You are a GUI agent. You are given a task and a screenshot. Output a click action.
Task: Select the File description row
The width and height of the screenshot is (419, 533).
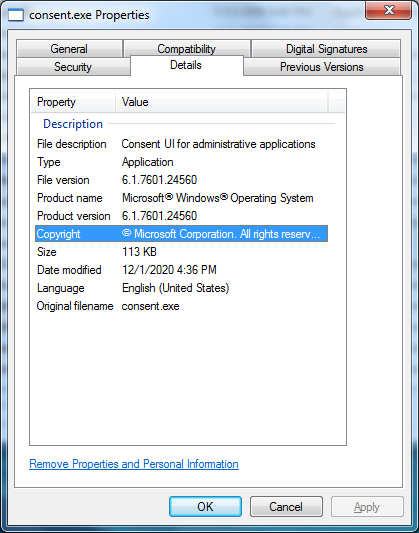pos(181,144)
